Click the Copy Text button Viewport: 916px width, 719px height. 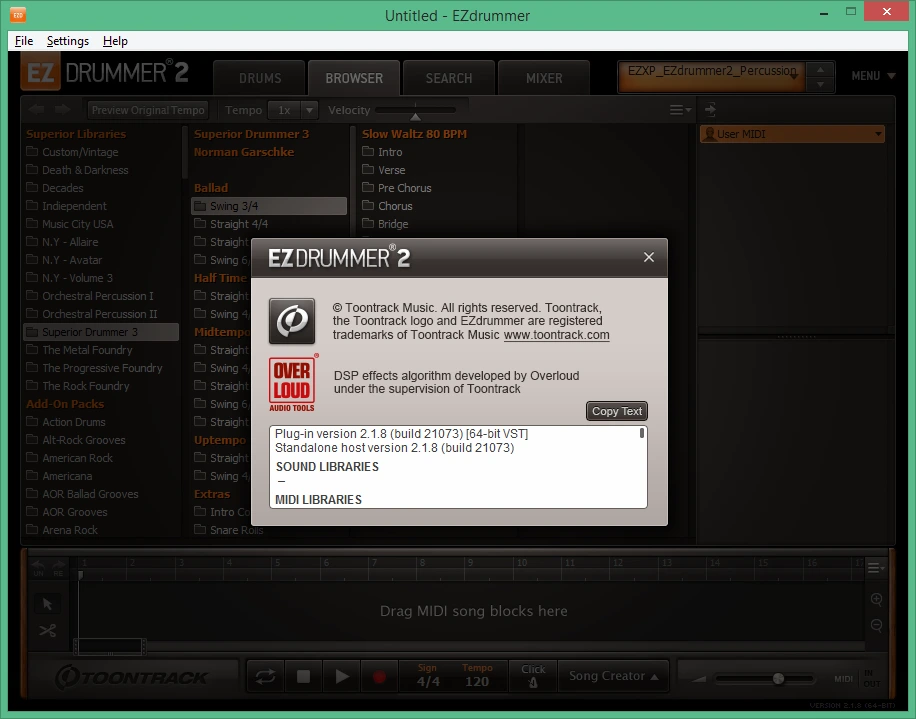coord(617,411)
